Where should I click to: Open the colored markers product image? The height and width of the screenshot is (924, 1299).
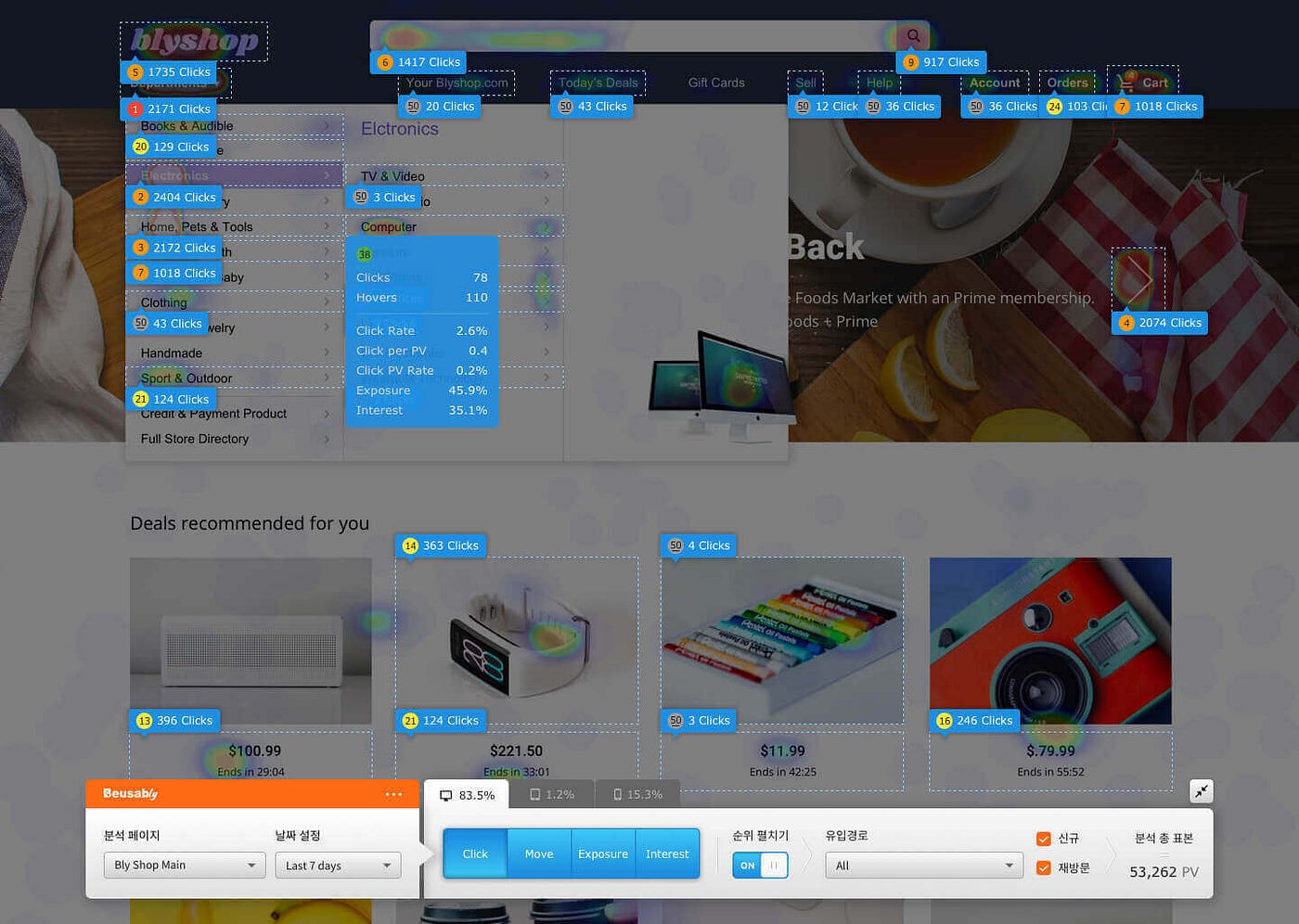(782, 640)
